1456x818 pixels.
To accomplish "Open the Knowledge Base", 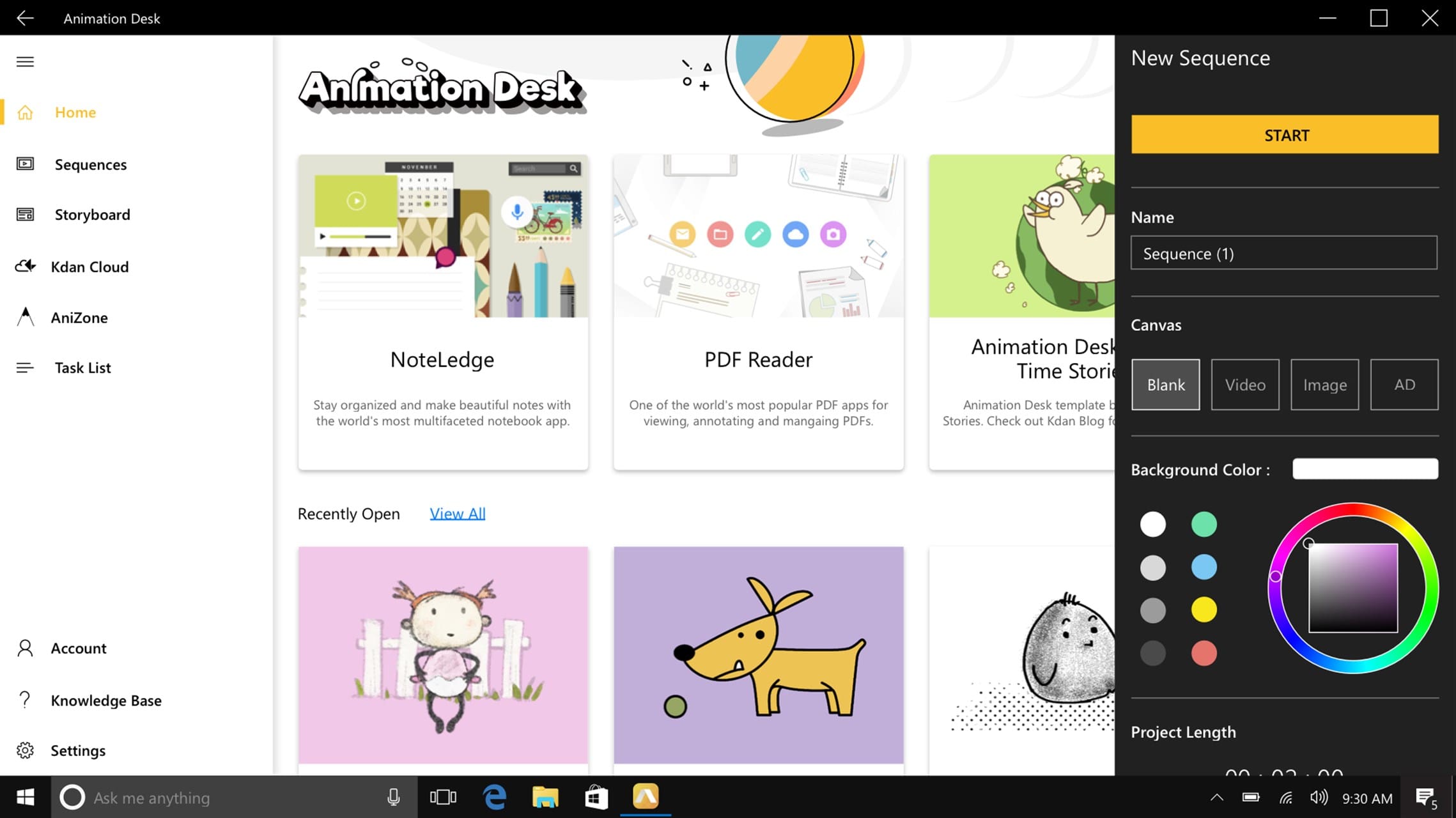I will [105, 700].
